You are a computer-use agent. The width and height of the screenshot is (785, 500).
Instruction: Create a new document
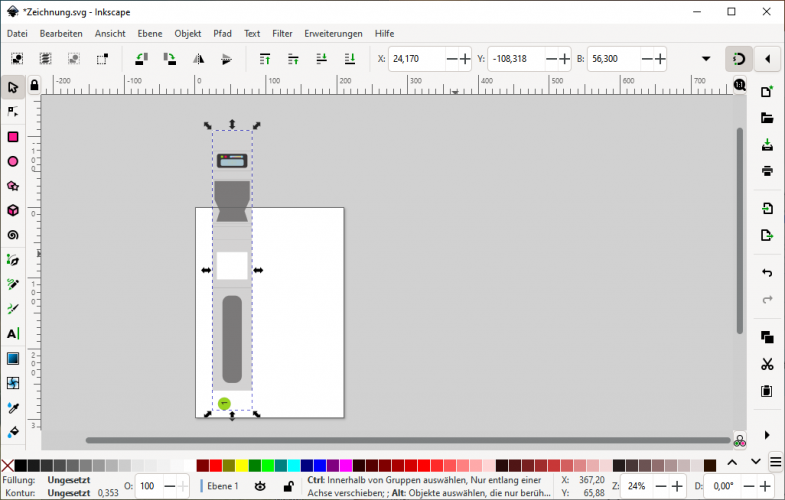pyautogui.click(x=767, y=92)
